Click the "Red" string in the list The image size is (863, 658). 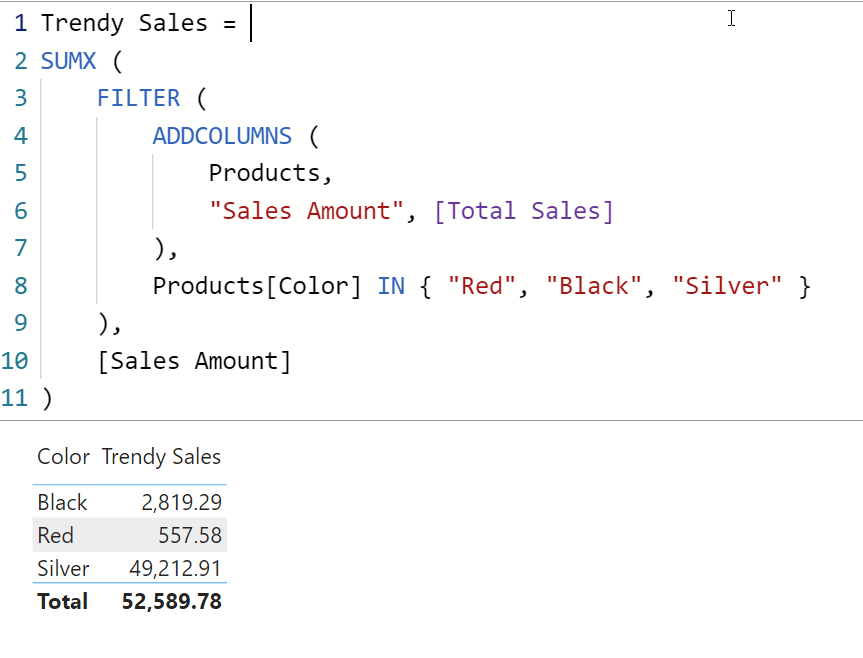click(482, 286)
